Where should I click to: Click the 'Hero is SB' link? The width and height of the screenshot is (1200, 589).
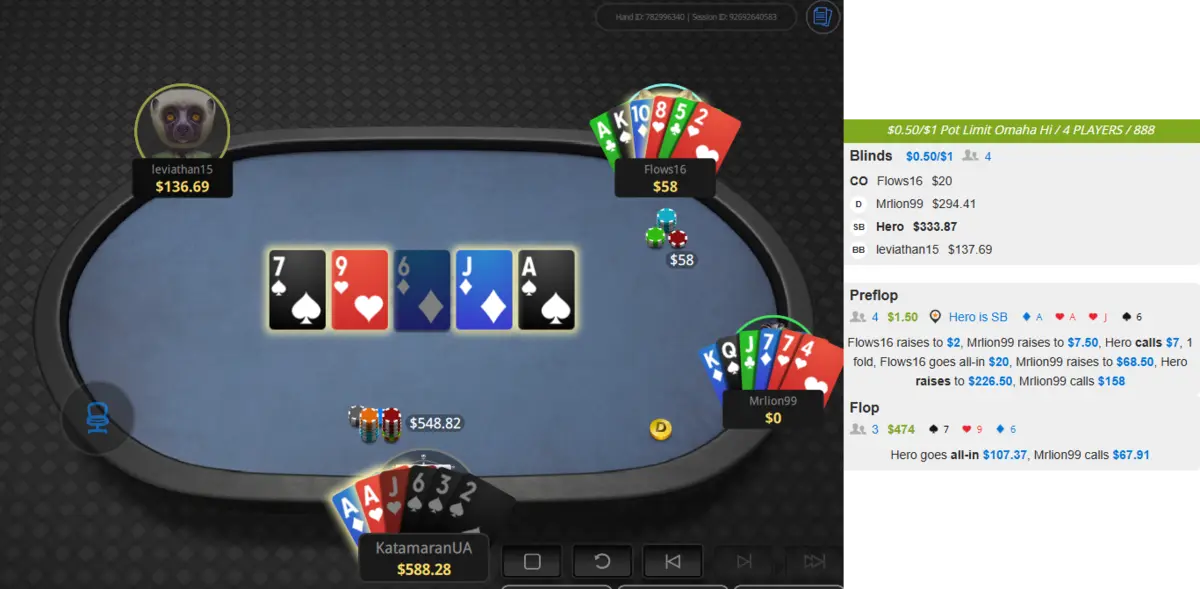(978, 317)
